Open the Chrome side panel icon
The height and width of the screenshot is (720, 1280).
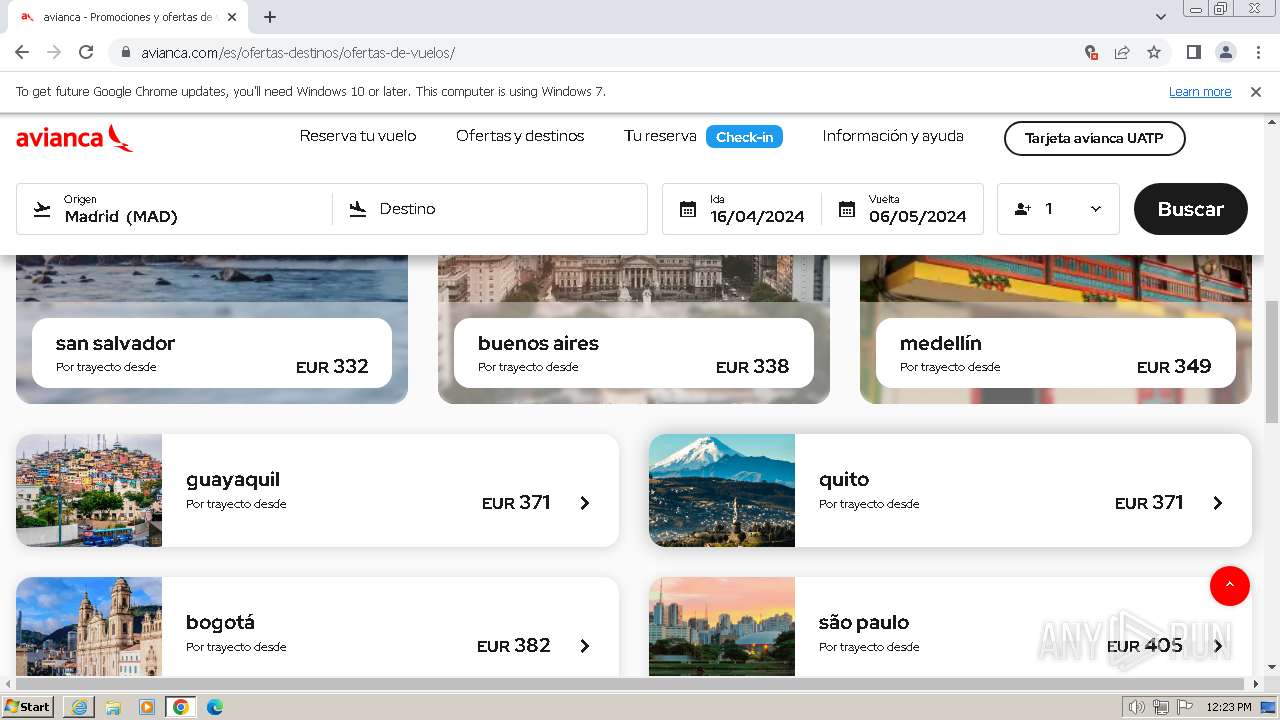(1193, 52)
